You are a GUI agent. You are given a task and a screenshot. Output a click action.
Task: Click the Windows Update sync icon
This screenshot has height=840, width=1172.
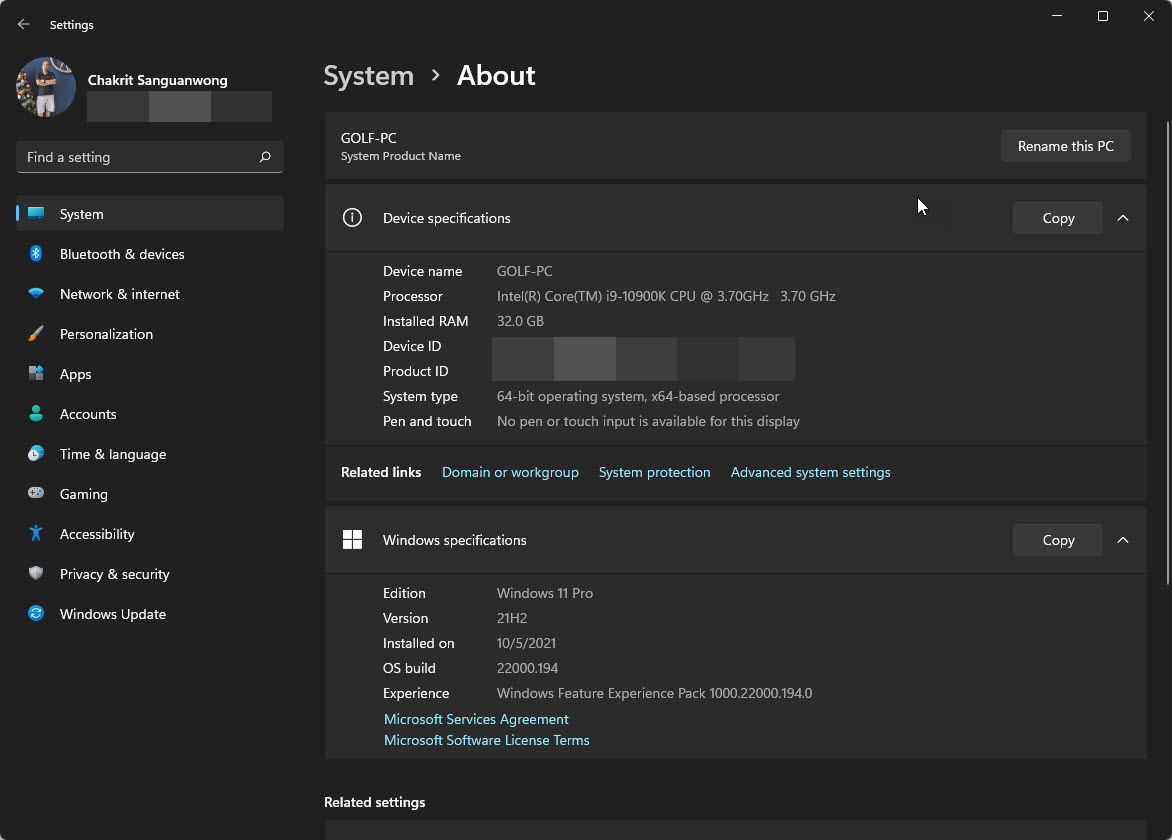coord(36,614)
